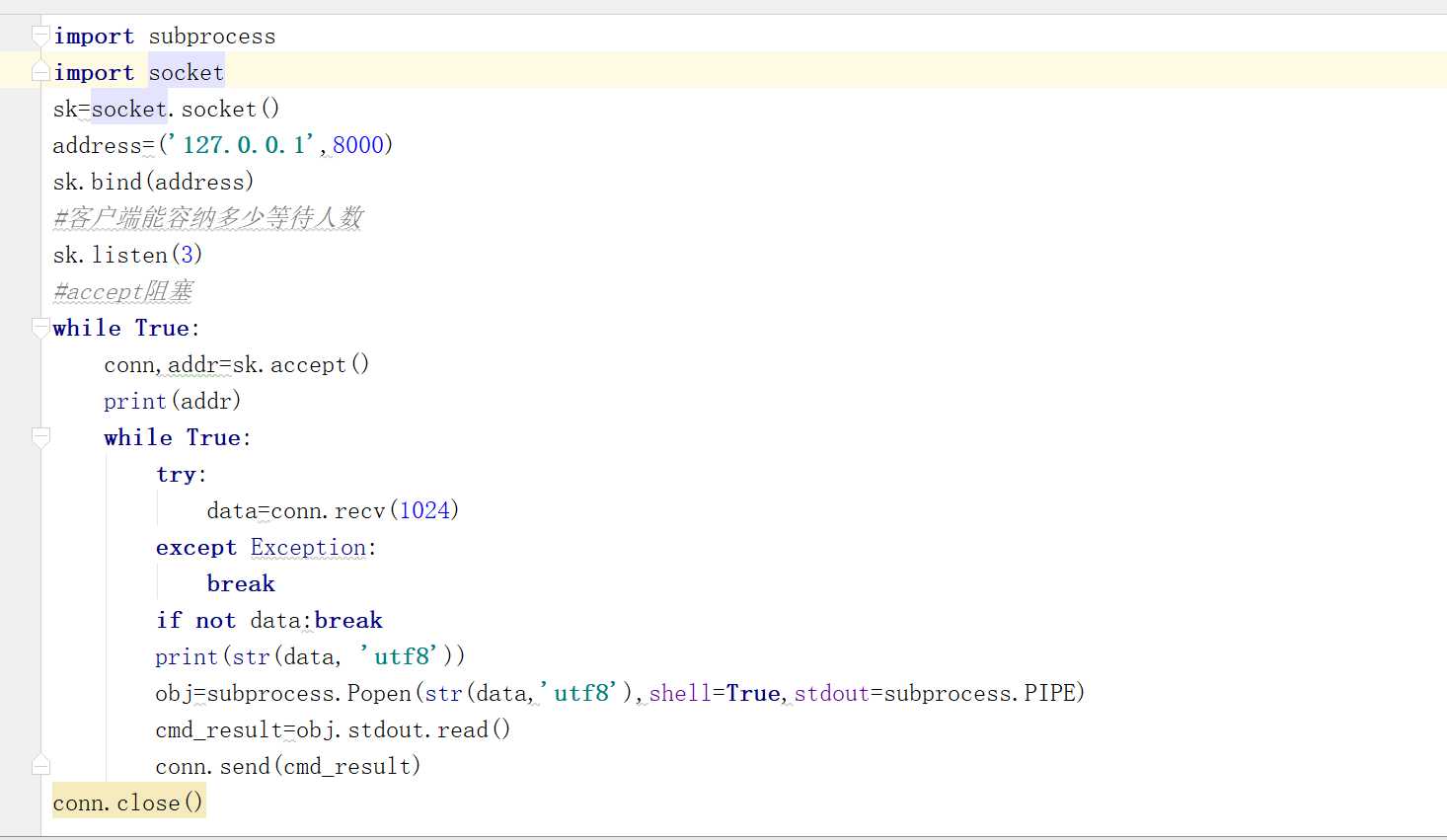Click the fold end marker beside import socket
The height and width of the screenshot is (840, 1447).
click(40, 72)
